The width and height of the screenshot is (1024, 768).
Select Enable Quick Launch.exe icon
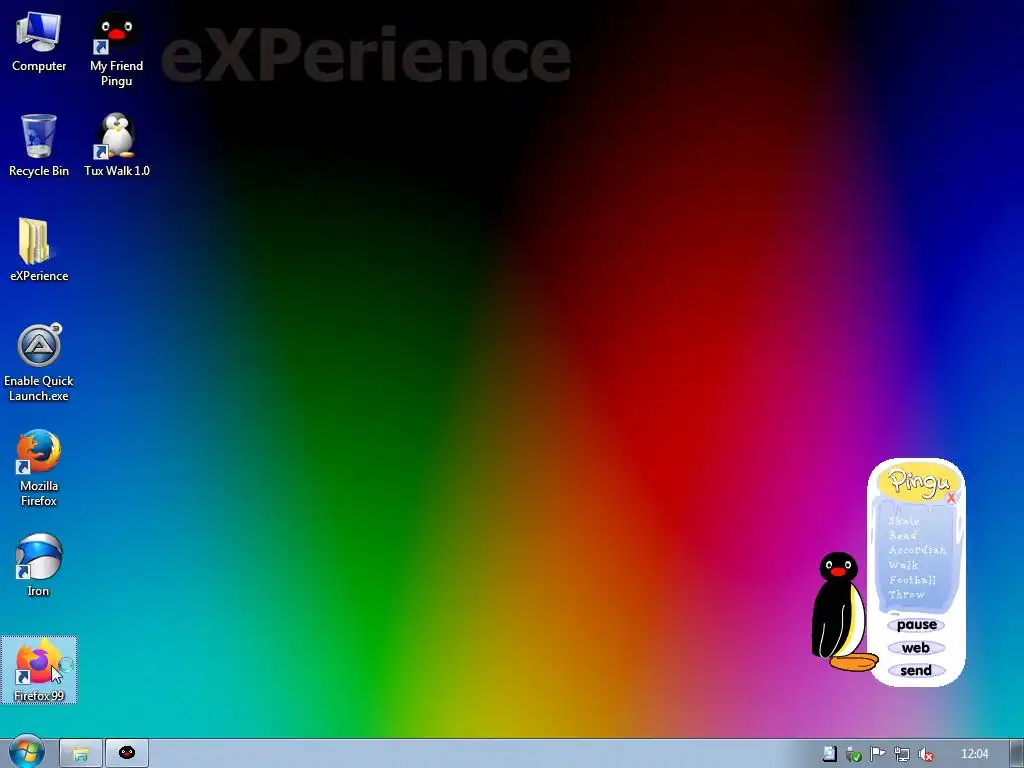[x=39, y=362]
